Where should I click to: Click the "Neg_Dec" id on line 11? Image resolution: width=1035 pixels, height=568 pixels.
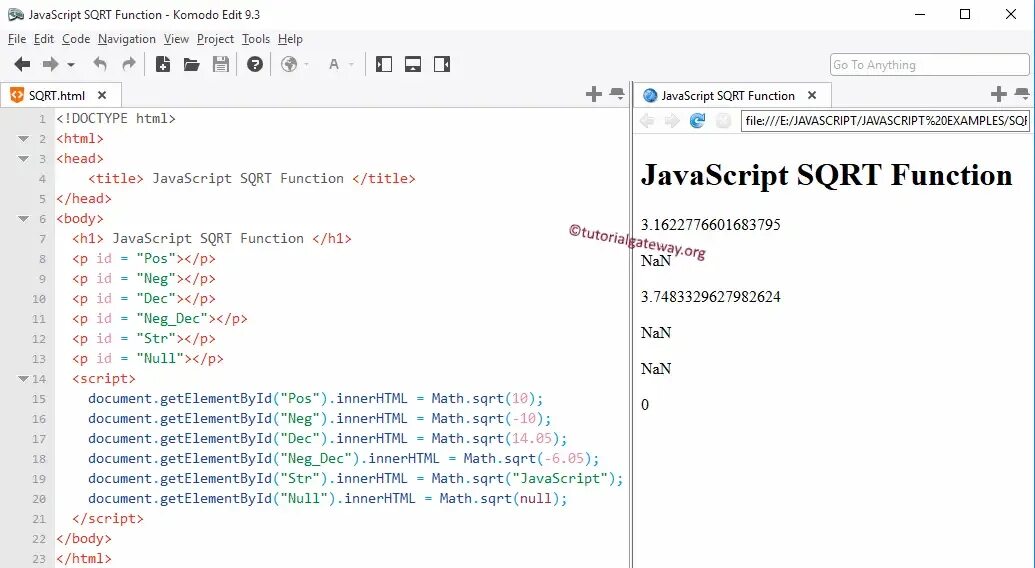coord(172,319)
